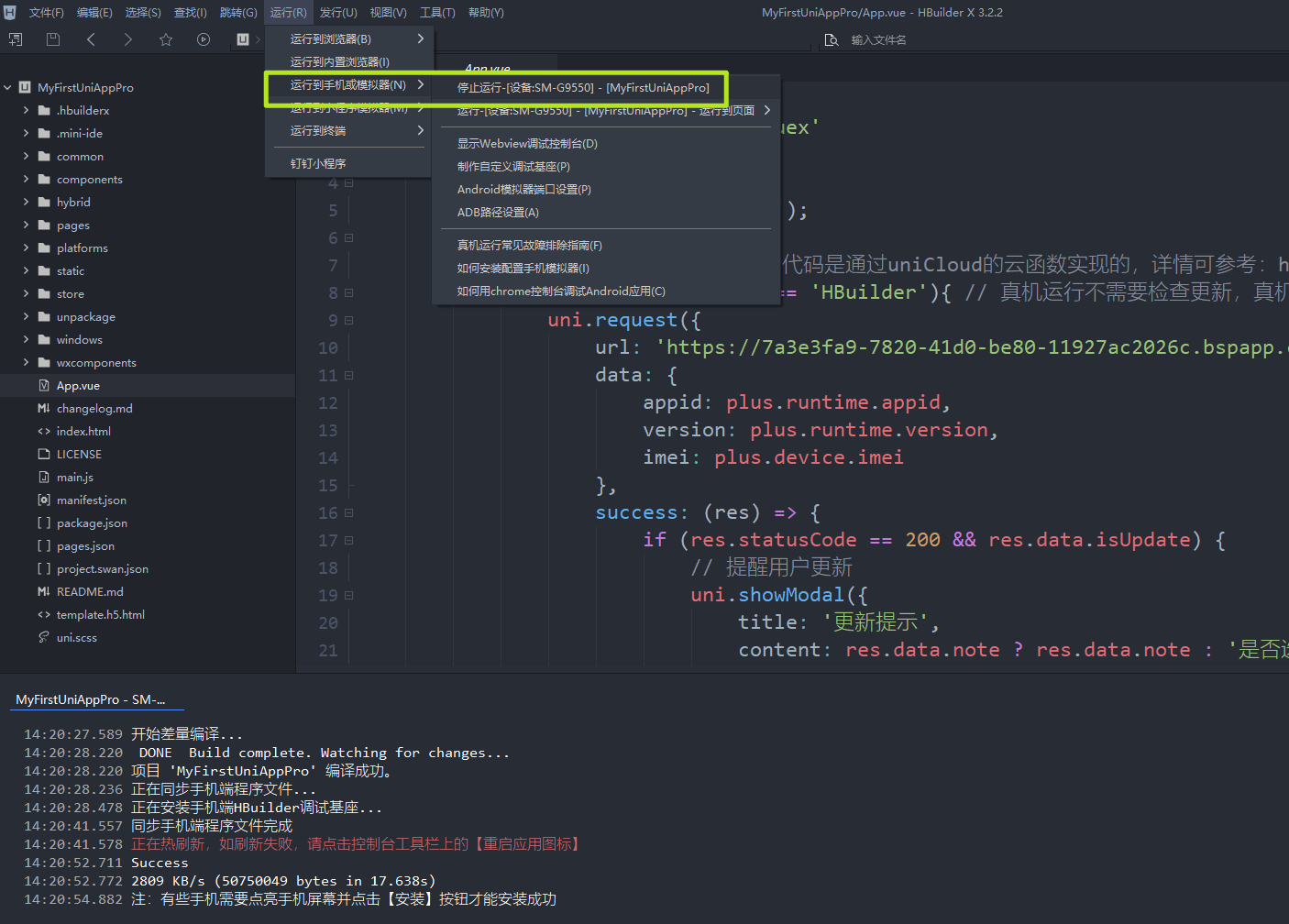This screenshot has width=1289, height=924.
Task: Select ADB路径设置(A)
Action: [x=606, y=213]
